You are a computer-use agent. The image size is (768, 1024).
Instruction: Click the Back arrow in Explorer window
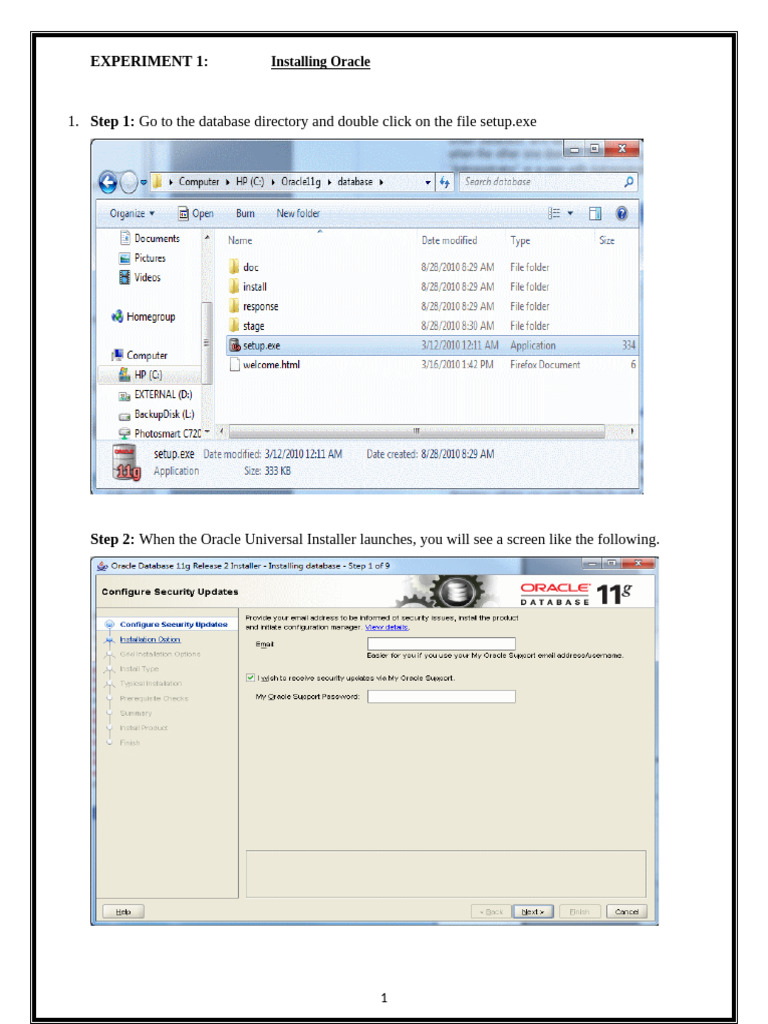108,182
